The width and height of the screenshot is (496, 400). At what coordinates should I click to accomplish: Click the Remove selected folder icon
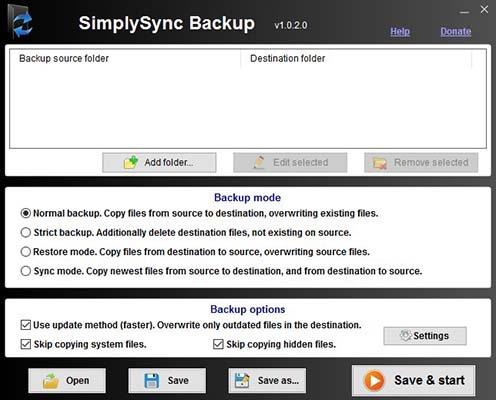coord(380,163)
